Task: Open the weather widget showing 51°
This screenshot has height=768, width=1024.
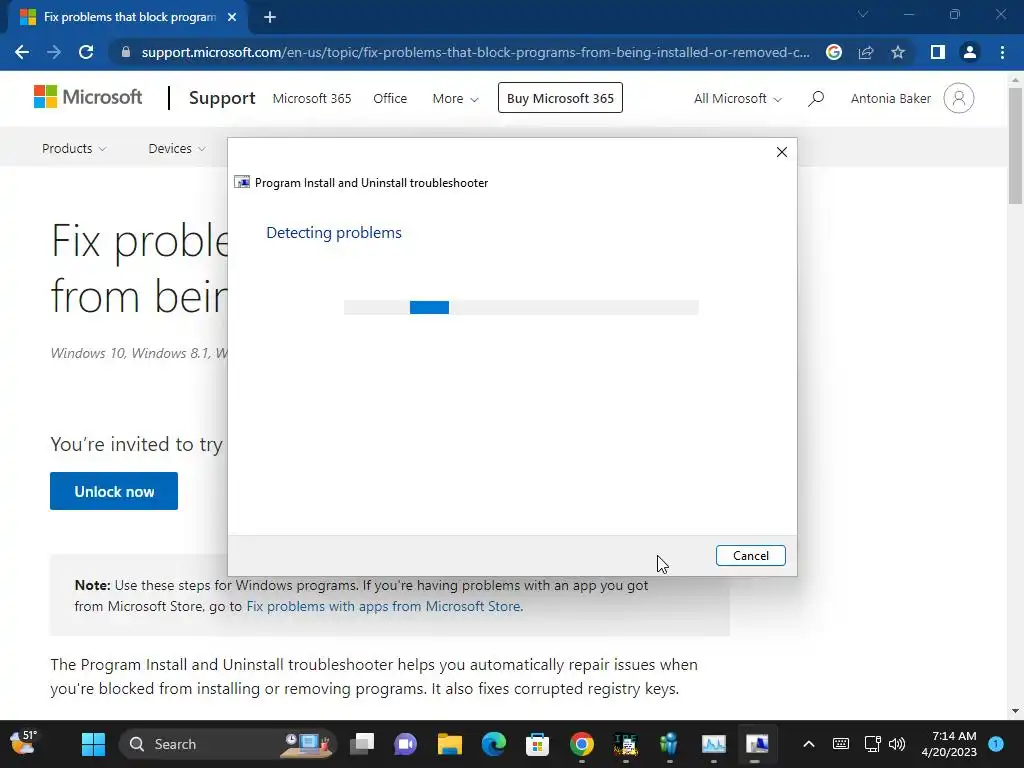Action: (24, 743)
